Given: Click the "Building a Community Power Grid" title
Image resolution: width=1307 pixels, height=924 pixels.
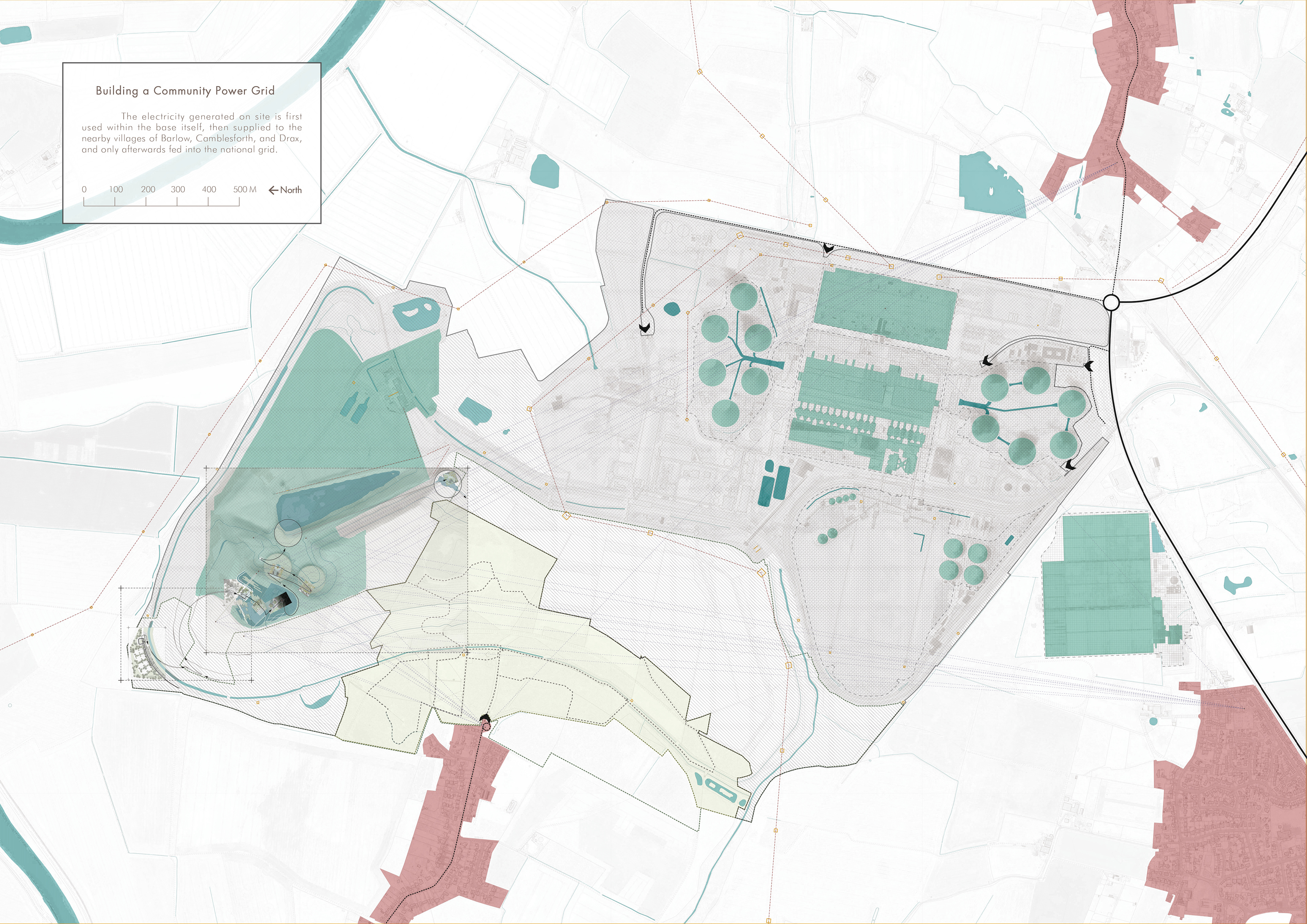Looking at the screenshot, I should tap(185, 91).
